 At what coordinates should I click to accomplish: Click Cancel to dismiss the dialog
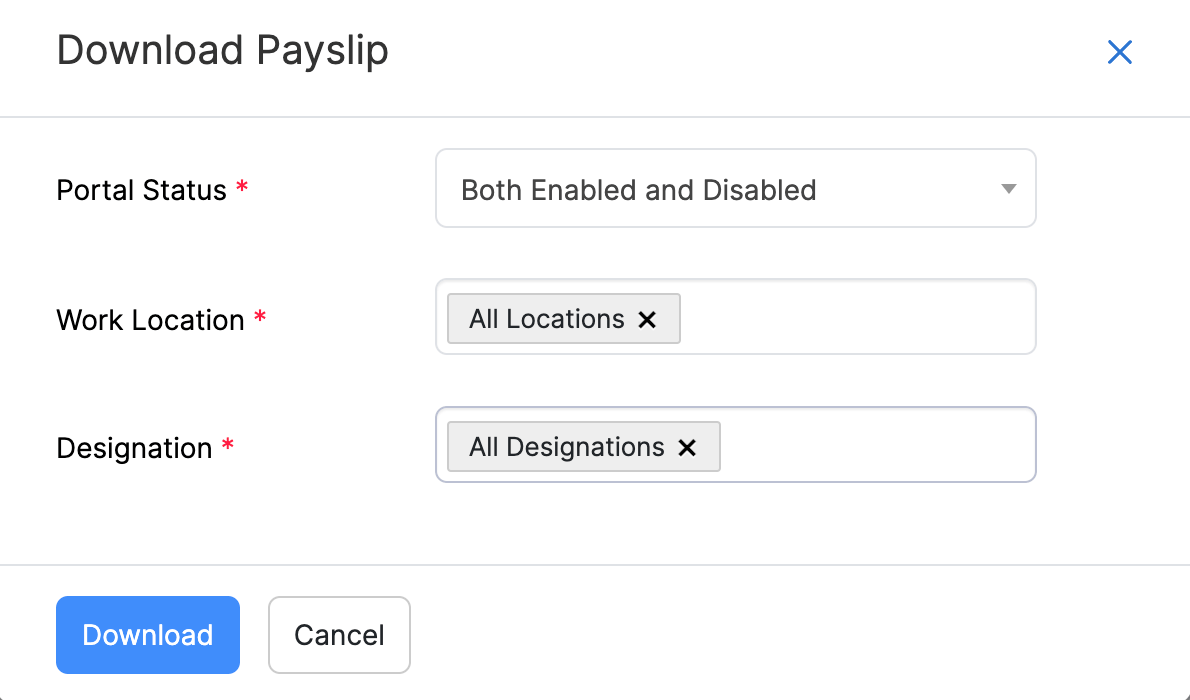tap(339, 634)
